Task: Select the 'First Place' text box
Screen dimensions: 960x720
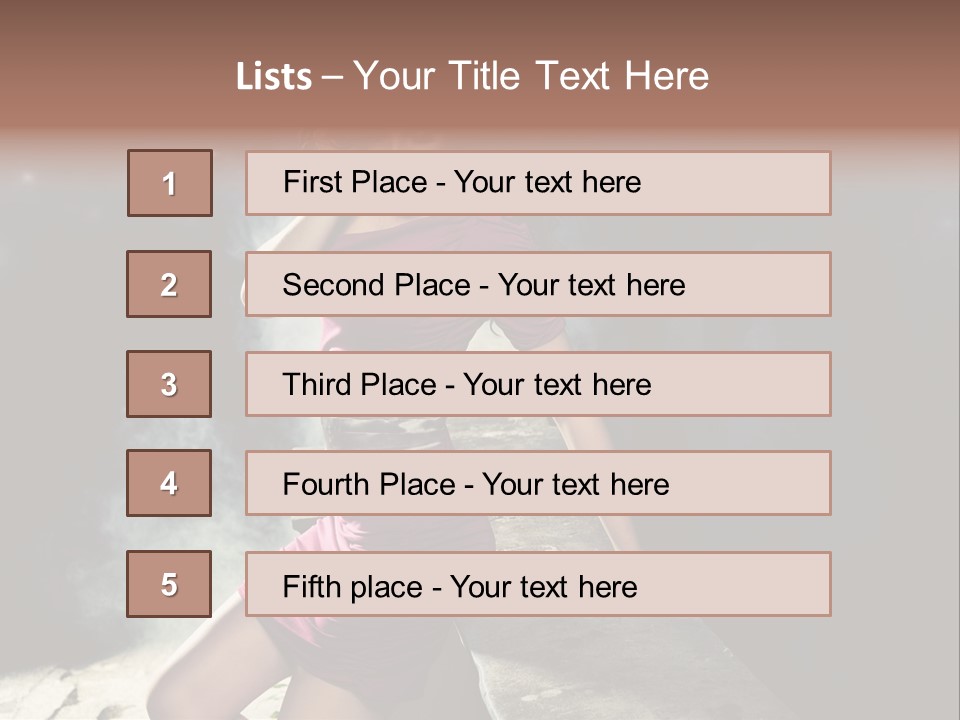Action: pos(538,183)
